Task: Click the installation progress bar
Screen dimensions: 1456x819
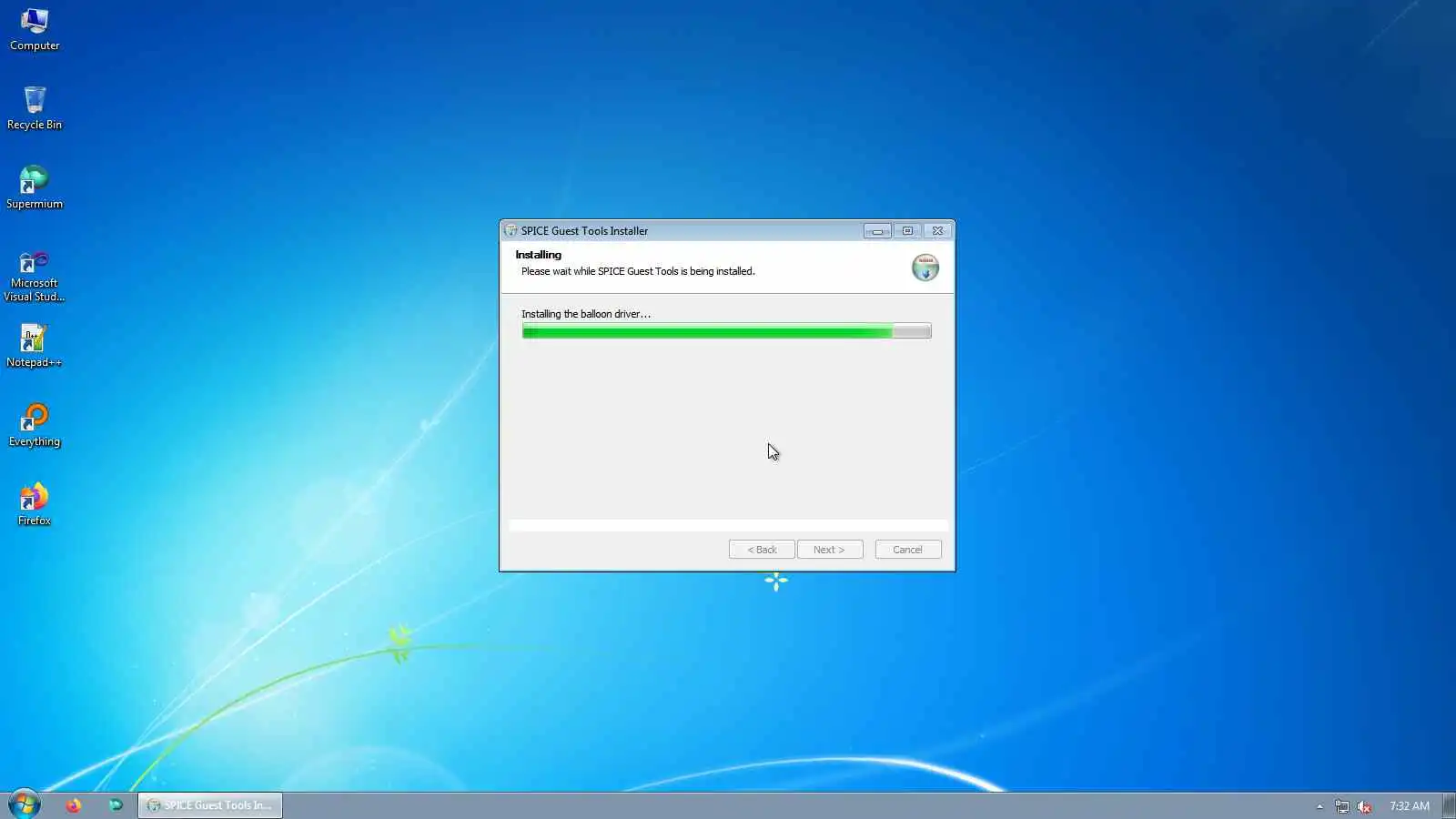Action: click(726, 332)
